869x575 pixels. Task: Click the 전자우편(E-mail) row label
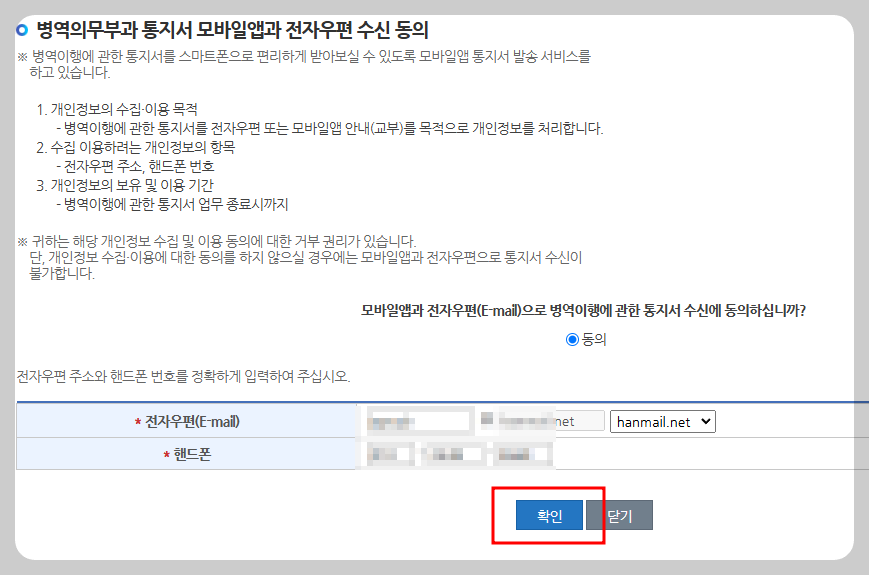click(x=187, y=422)
